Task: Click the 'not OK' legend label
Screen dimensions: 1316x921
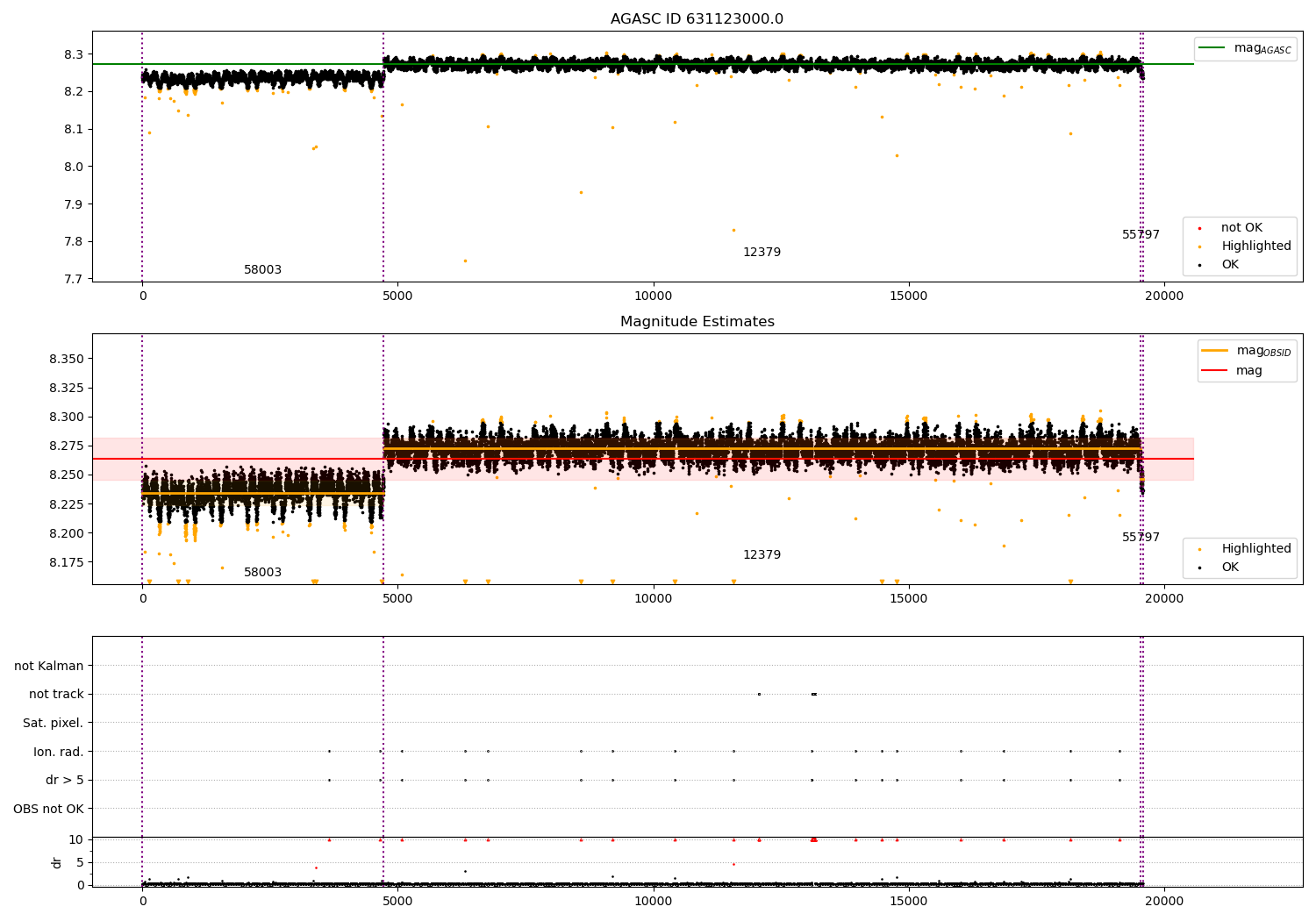Action: 1241,228
